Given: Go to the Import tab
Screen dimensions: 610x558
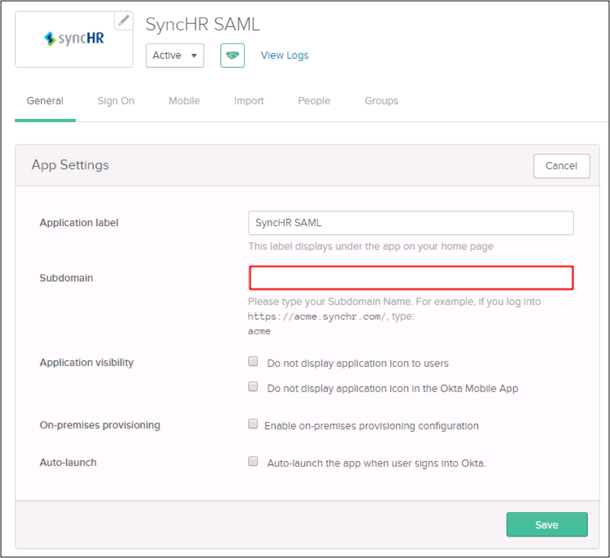Looking at the screenshot, I should [x=249, y=101].
